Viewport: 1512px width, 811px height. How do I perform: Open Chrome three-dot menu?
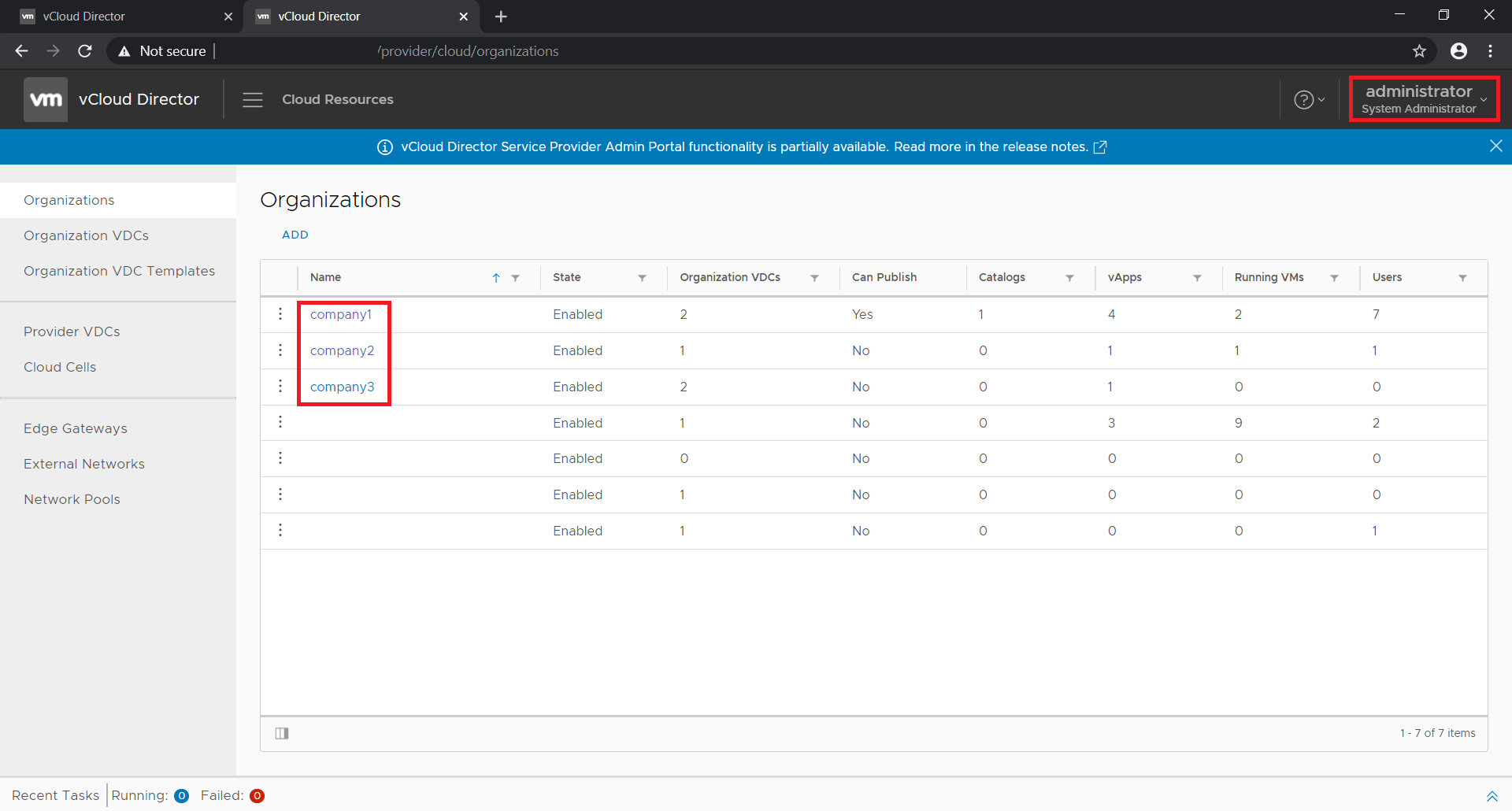pos(1491,51)
